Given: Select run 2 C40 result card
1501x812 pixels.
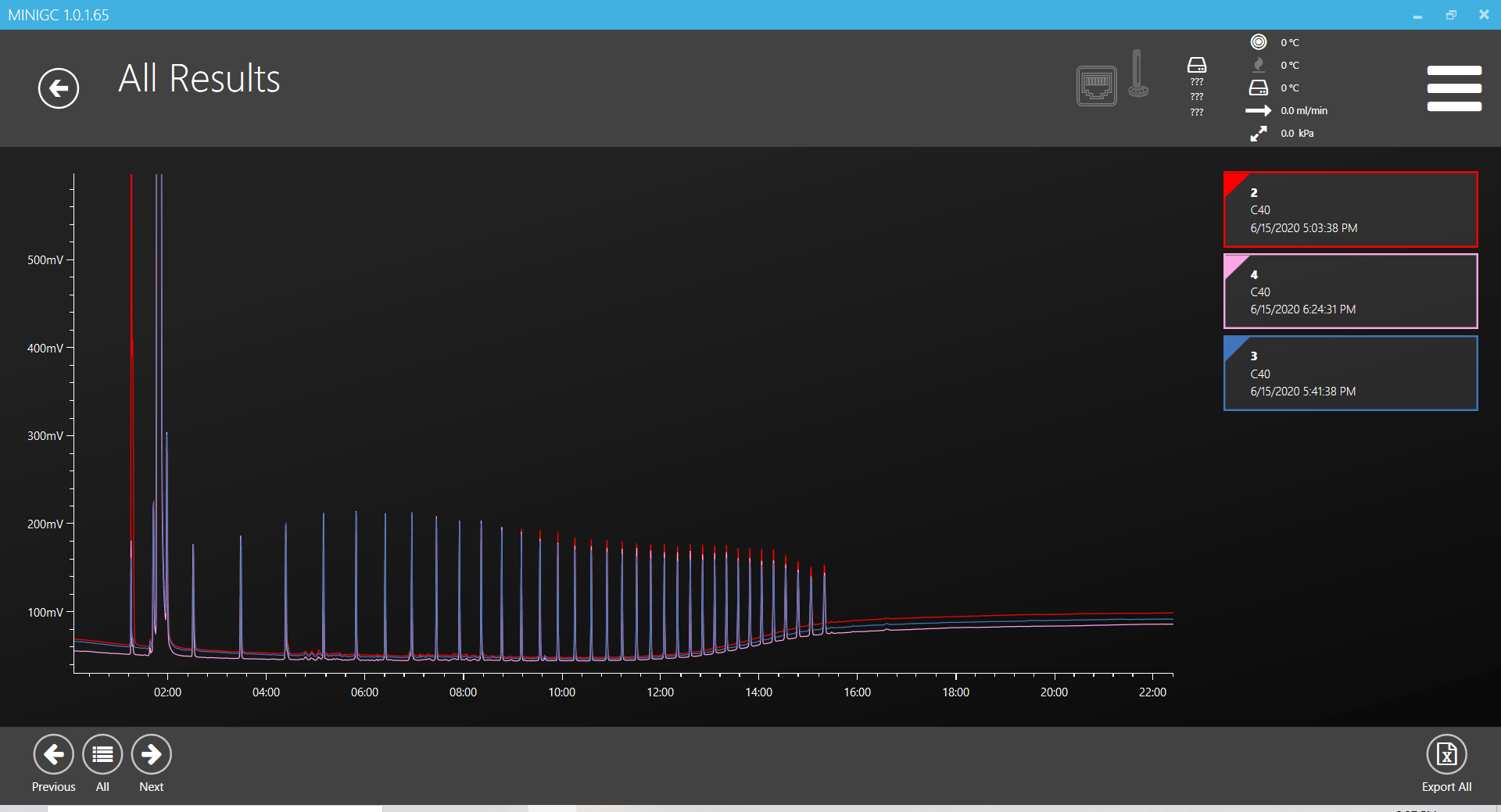Looking at the screenshot, I should (x=1350, y=210).
